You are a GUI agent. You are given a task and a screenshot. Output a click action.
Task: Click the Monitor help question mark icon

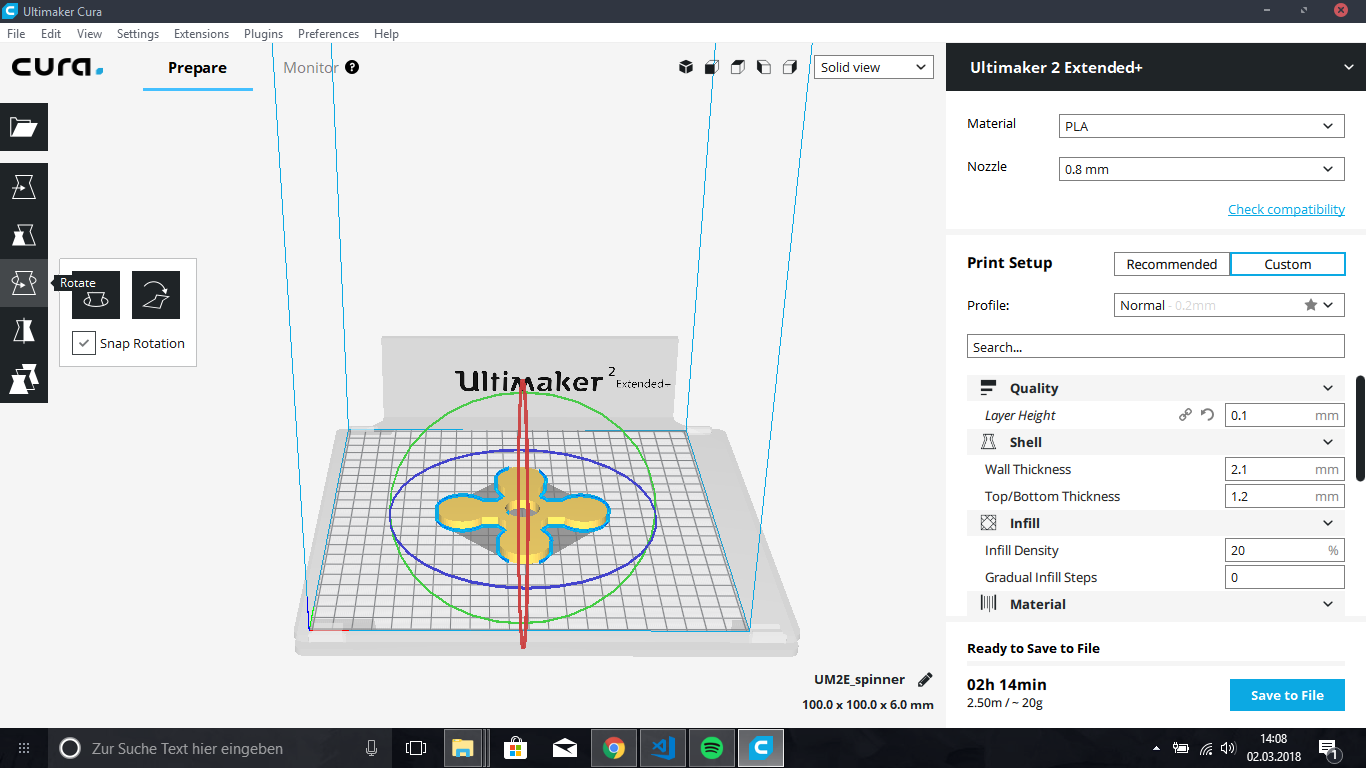[352, 67]
